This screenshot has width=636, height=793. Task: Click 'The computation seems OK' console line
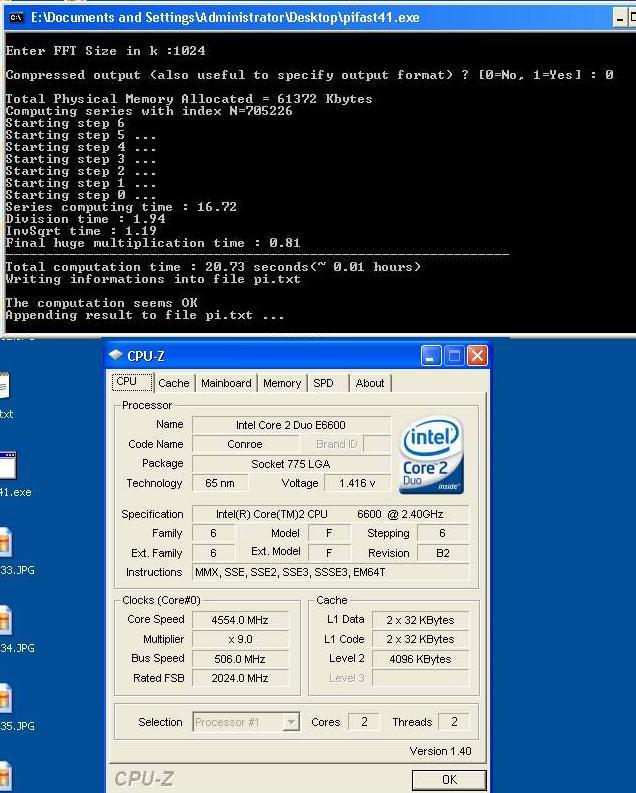pyautogui.click(x=102, y=303)
